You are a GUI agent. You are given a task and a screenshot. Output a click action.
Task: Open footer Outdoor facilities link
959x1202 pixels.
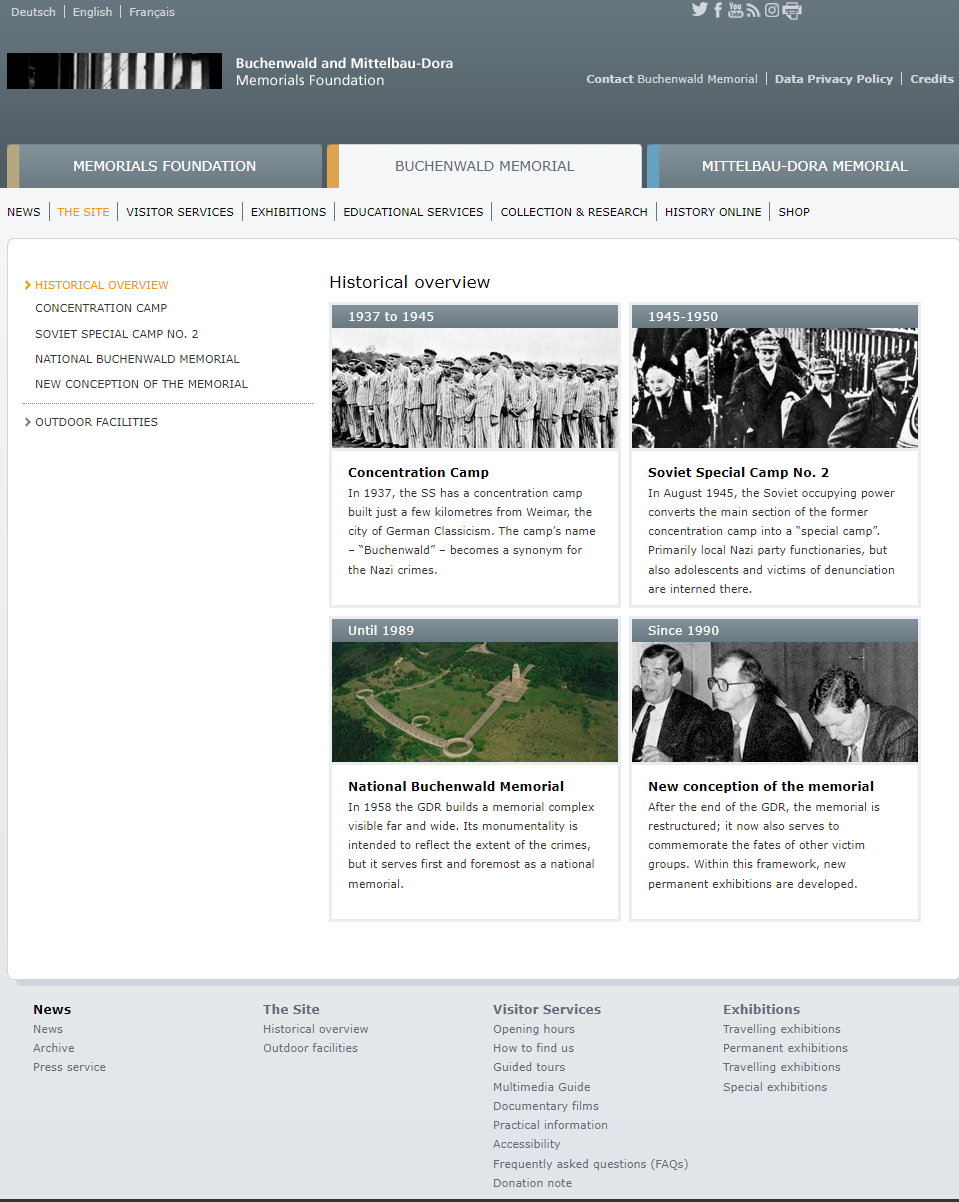pos(310,1048)
